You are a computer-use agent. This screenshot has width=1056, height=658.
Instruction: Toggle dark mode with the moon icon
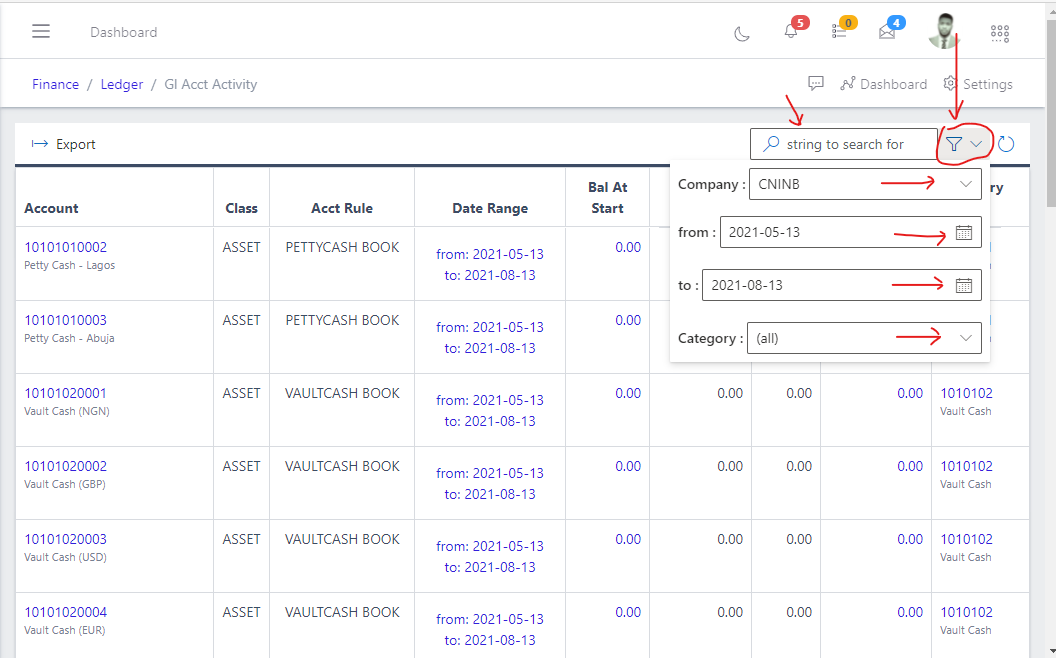tap(741, 33)
